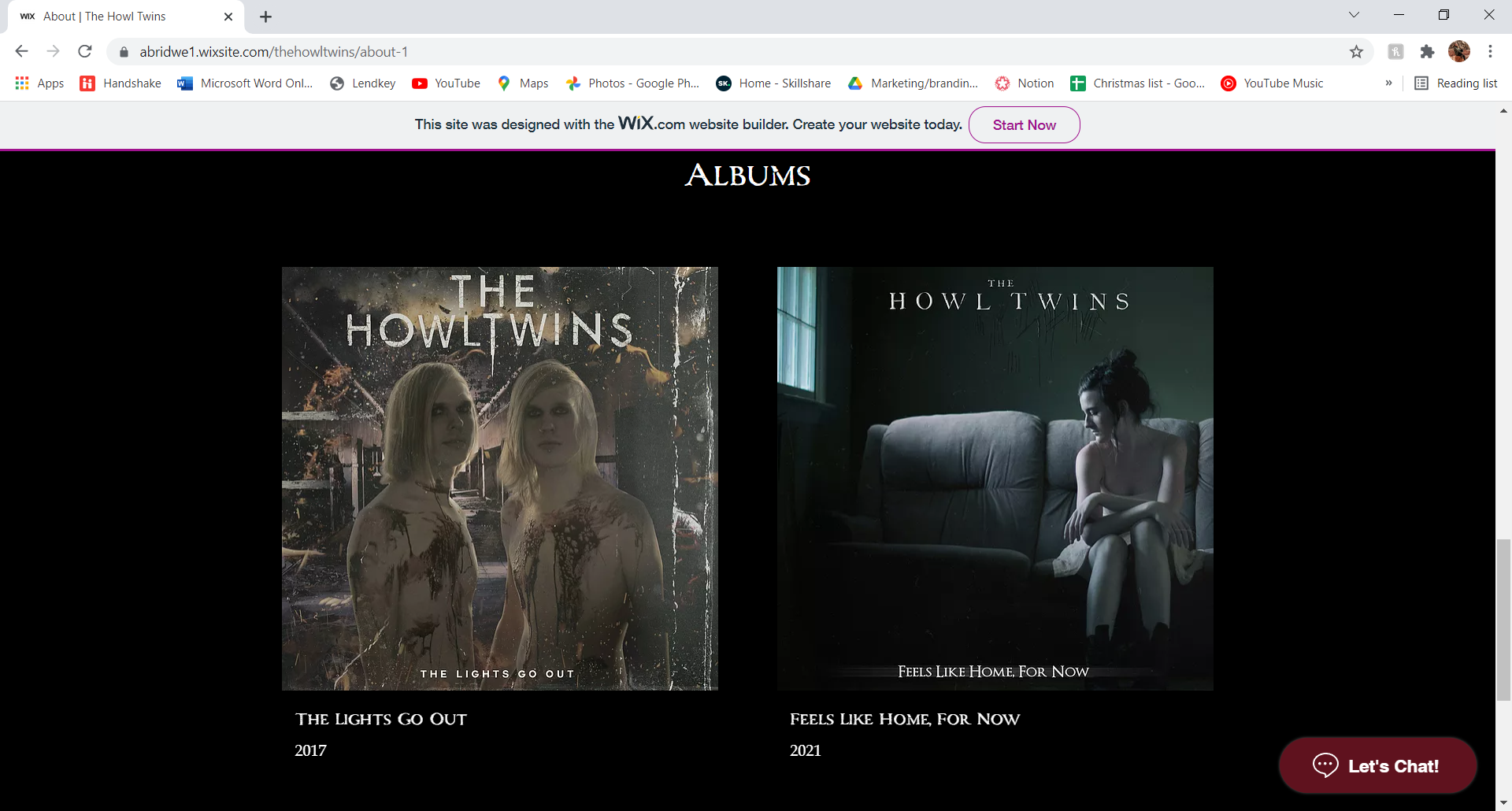The height and width of the screenshot is (811, 1512).
Task: Click the Start Now Wix button
Action: pos(1024,125)
